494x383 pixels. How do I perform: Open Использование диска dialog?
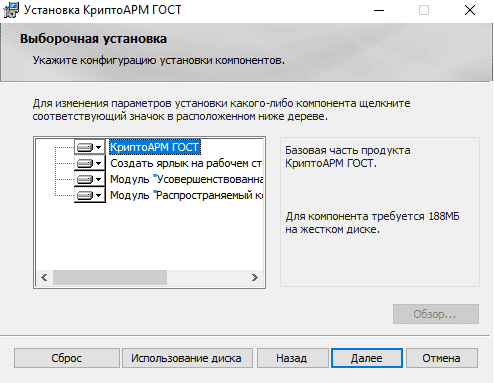[187, 358]
